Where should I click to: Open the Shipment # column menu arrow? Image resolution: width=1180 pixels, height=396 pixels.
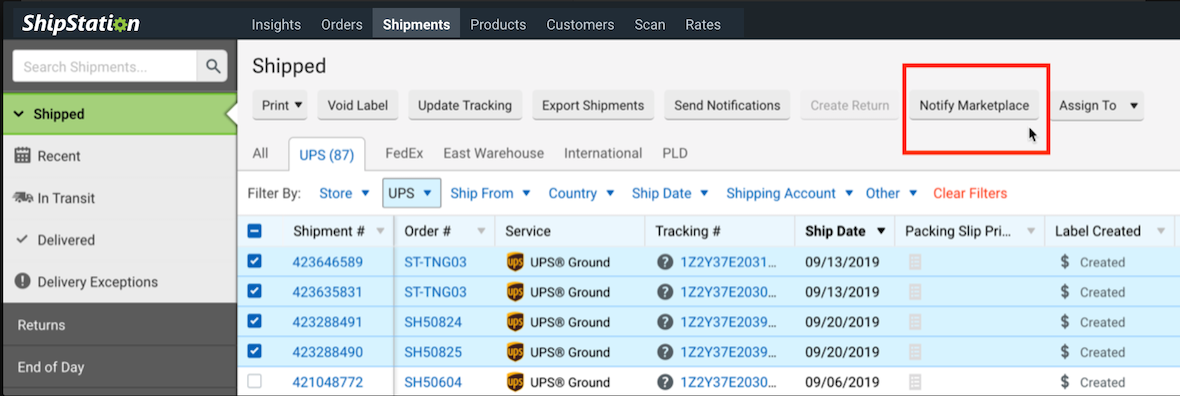[x=380, y=231]
